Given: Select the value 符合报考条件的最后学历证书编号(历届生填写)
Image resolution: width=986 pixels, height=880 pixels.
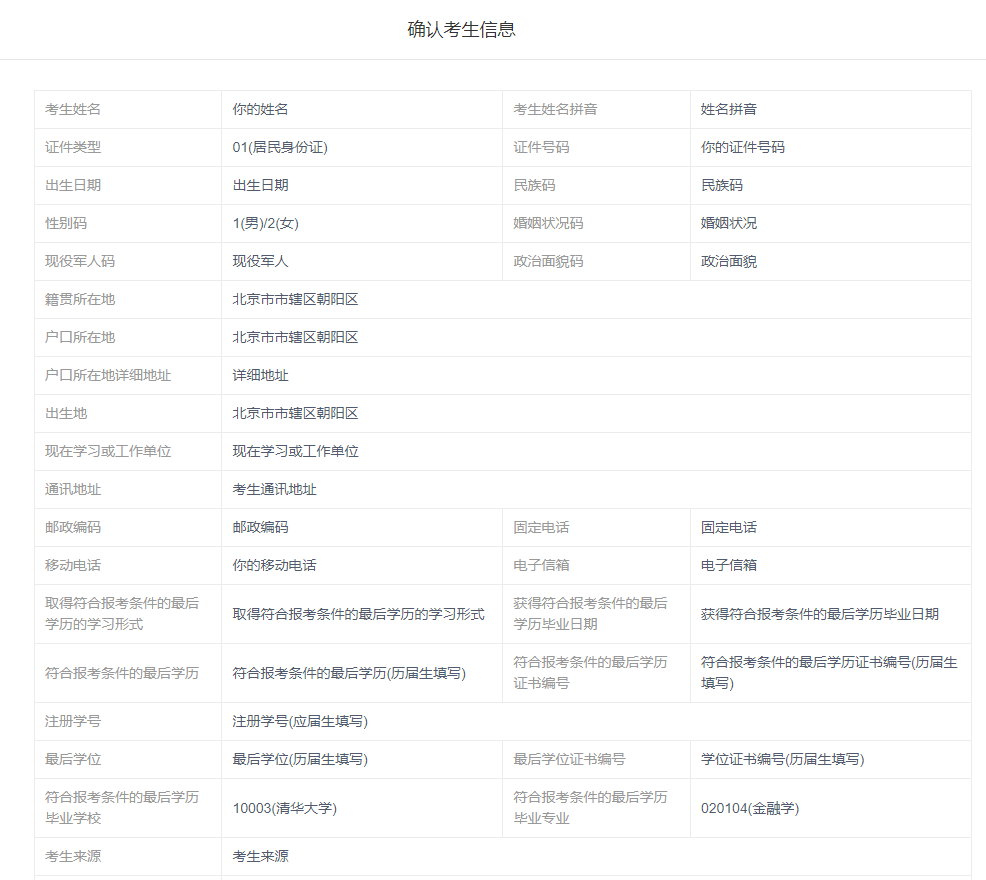Looking at the screenshot, I should pos(829,672).
